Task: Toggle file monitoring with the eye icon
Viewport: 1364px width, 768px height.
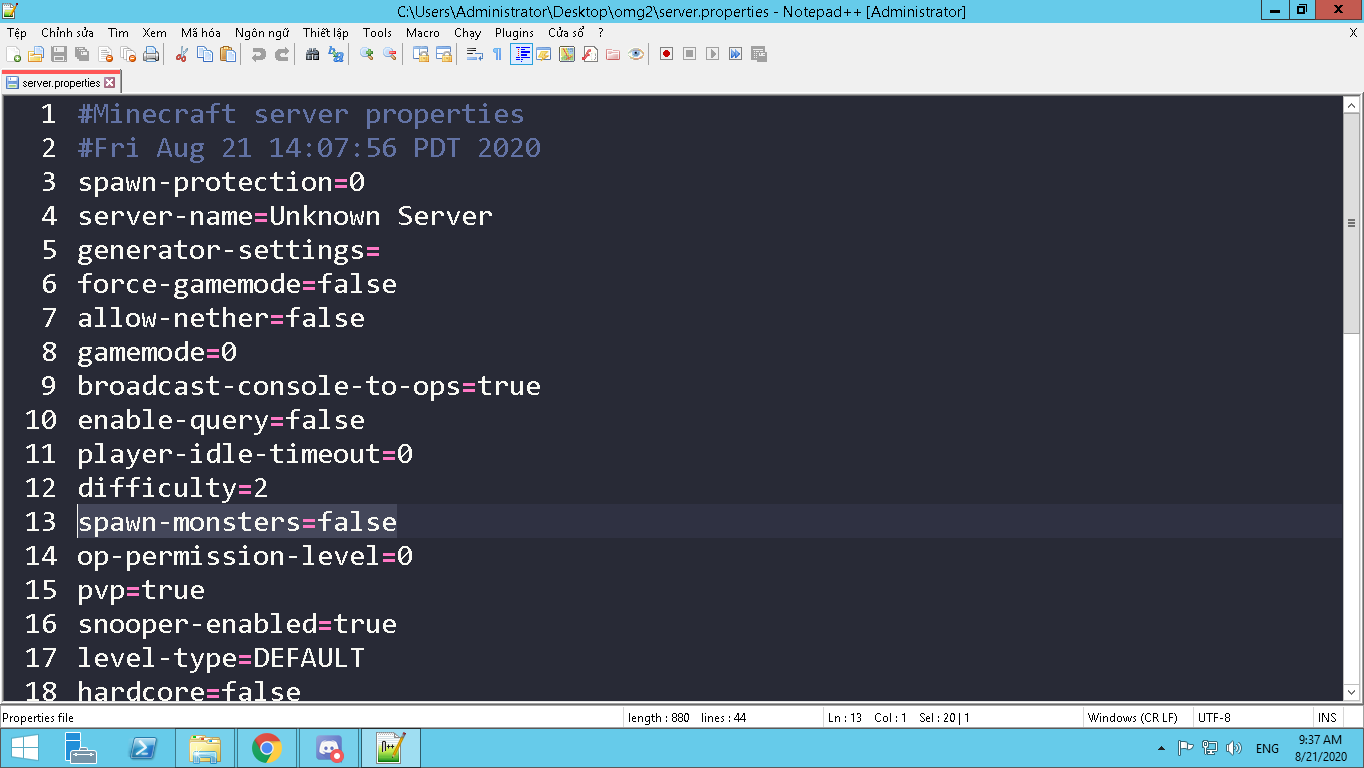Action: click(636, 54)
